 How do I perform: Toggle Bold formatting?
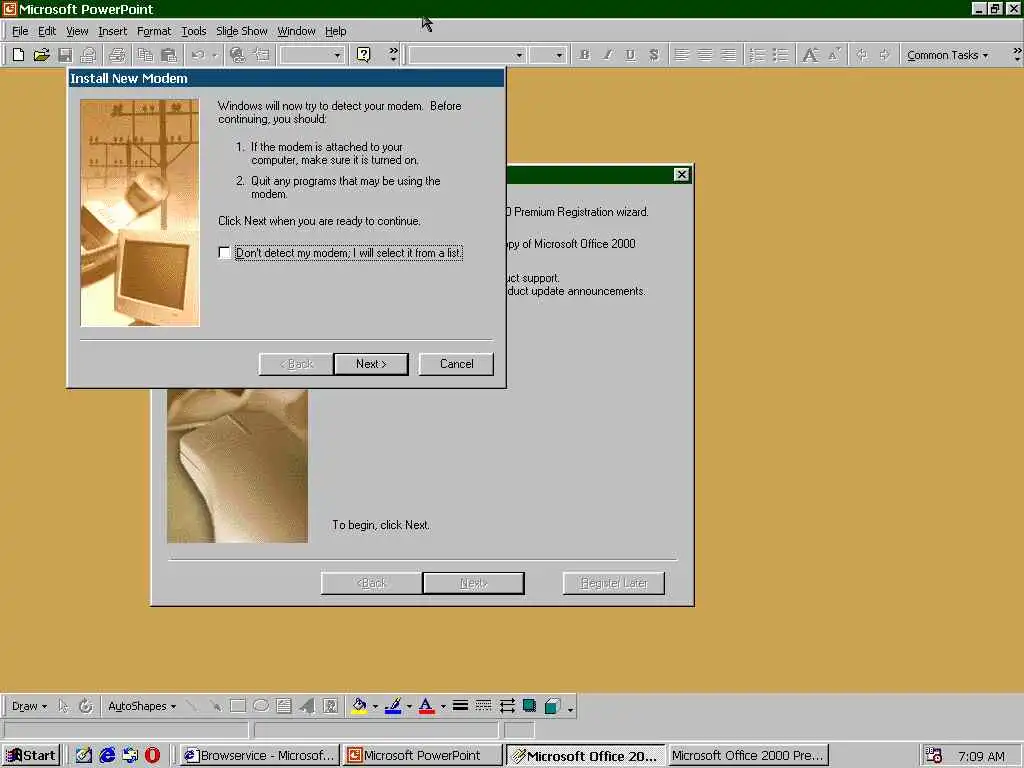[x=584, y=55]
